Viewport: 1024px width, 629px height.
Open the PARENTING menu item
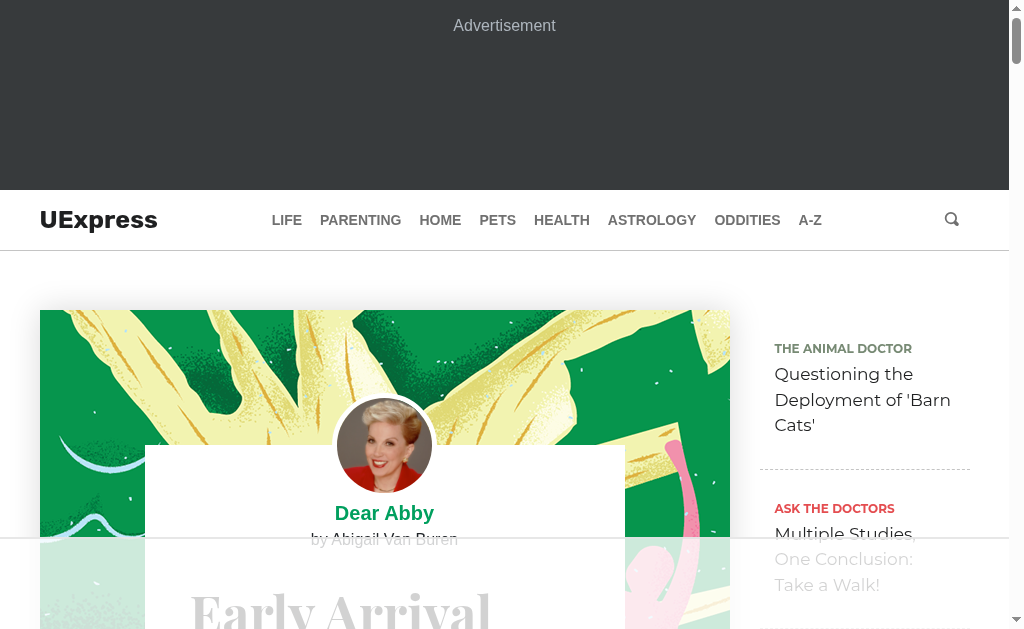[x=360, y=221]
